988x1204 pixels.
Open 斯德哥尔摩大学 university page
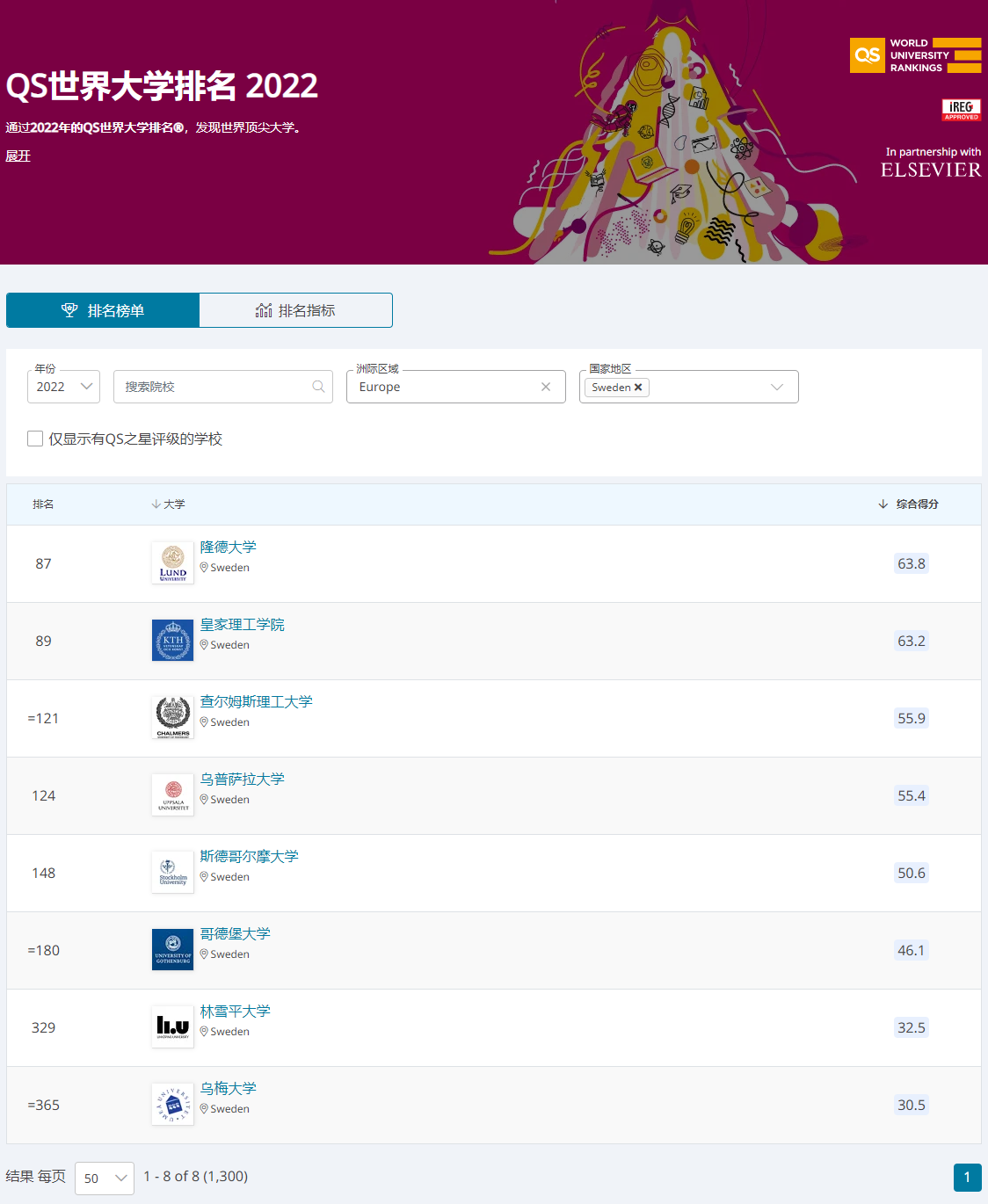(x=249, y=857)
